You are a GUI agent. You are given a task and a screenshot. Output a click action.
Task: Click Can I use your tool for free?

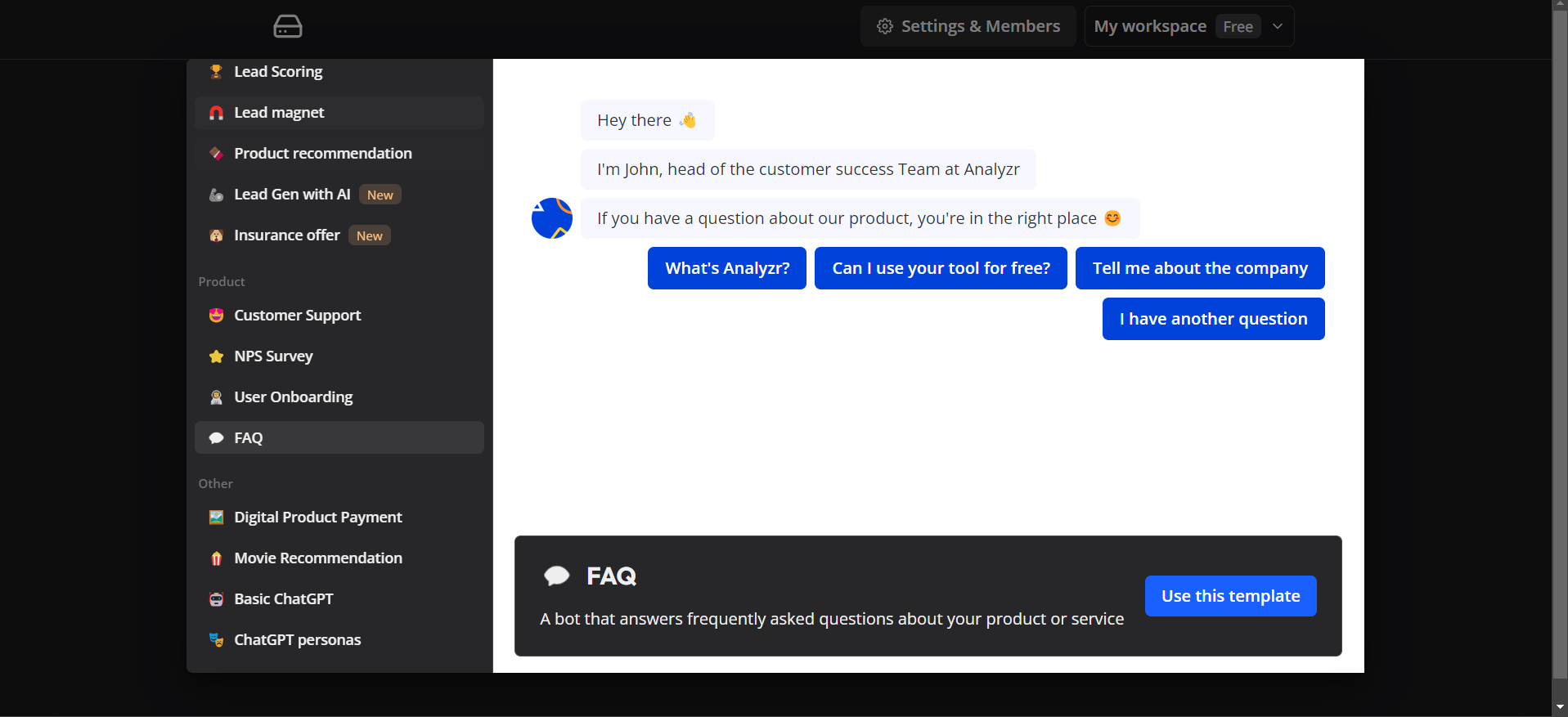pos(941,268)
